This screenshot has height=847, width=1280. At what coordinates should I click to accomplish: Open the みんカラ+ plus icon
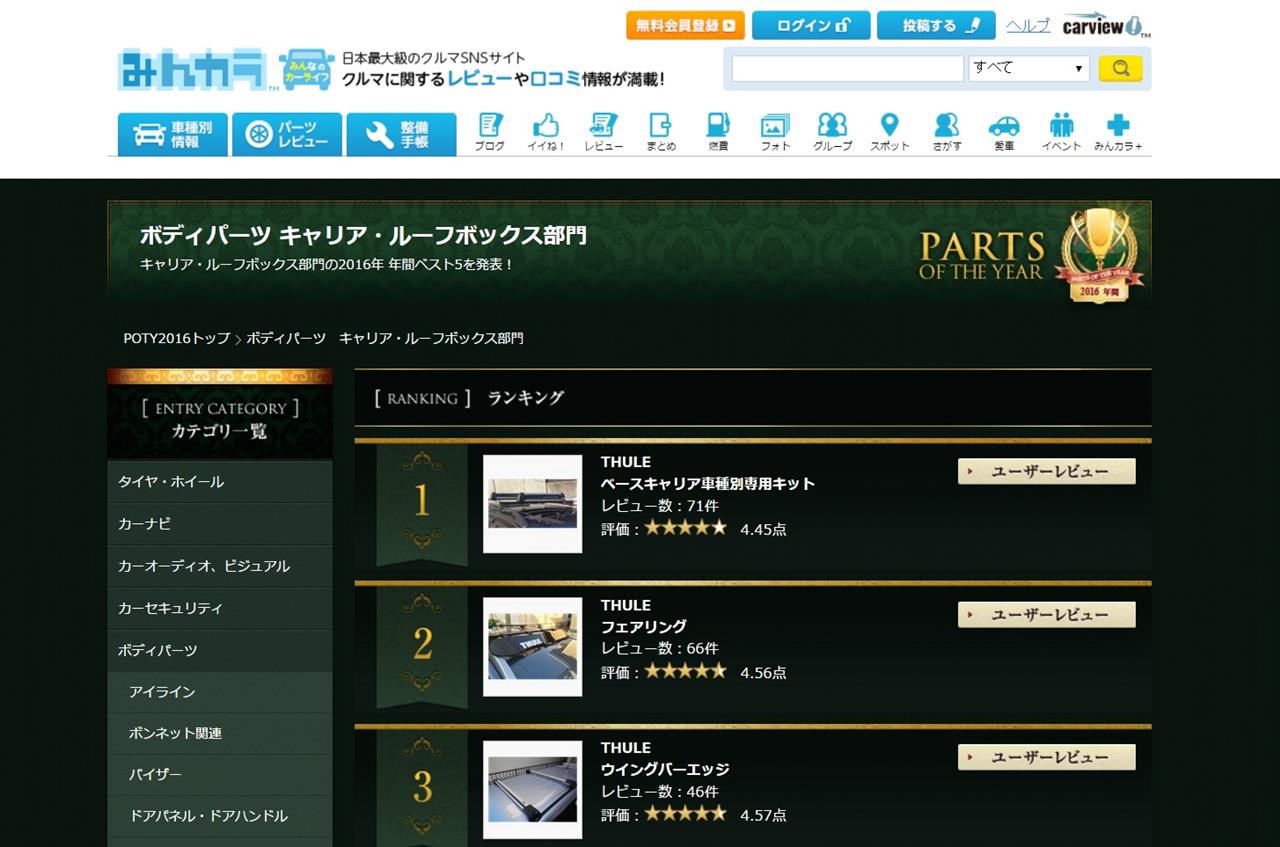pos(1118,132)
